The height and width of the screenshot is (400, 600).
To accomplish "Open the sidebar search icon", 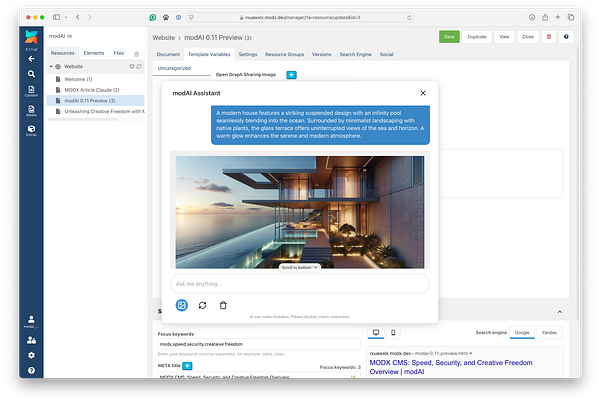I will pyautogui.click(x=31, y=73).
